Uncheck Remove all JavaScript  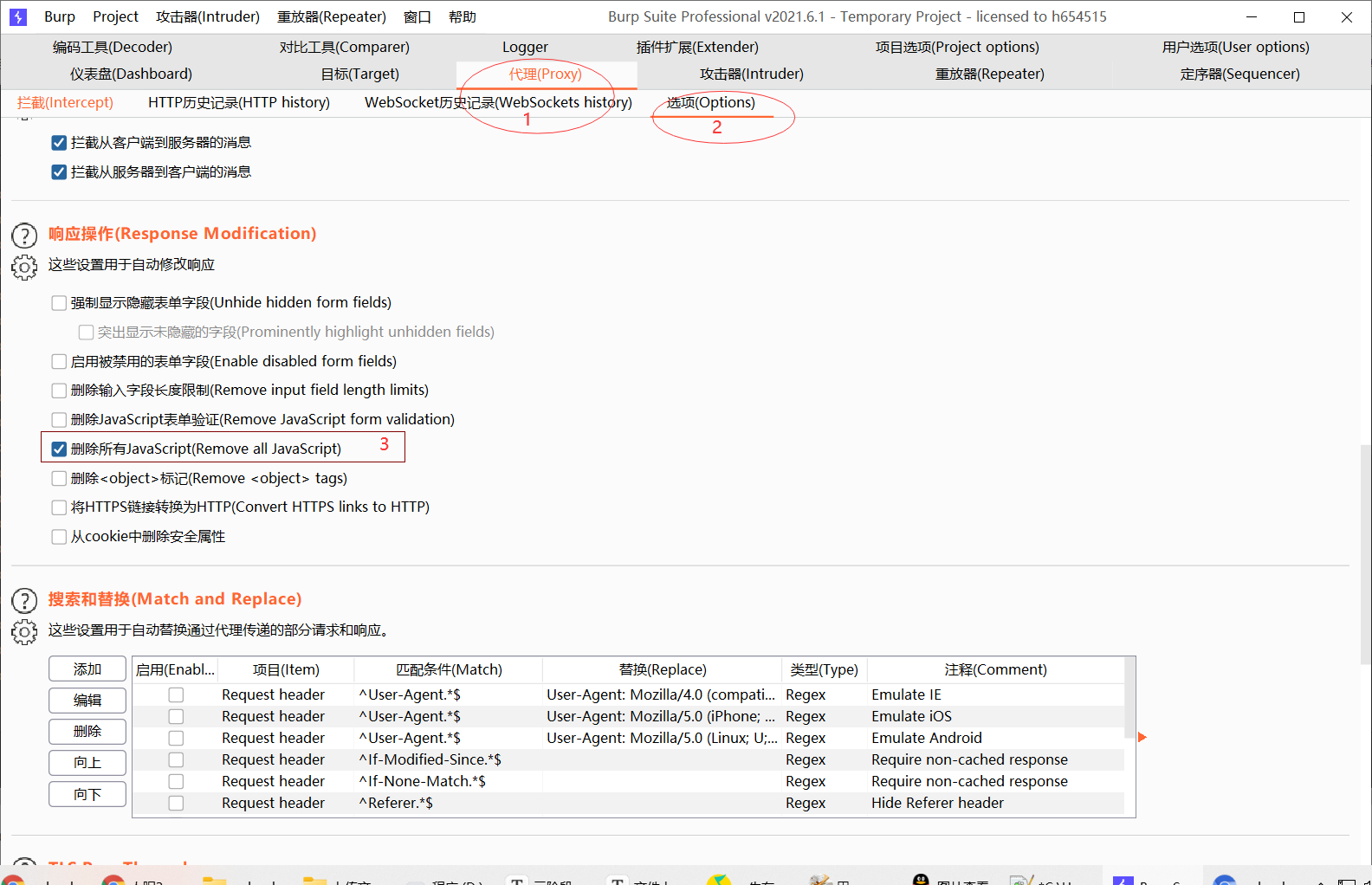pyautogui.click(x=59, y=449)
